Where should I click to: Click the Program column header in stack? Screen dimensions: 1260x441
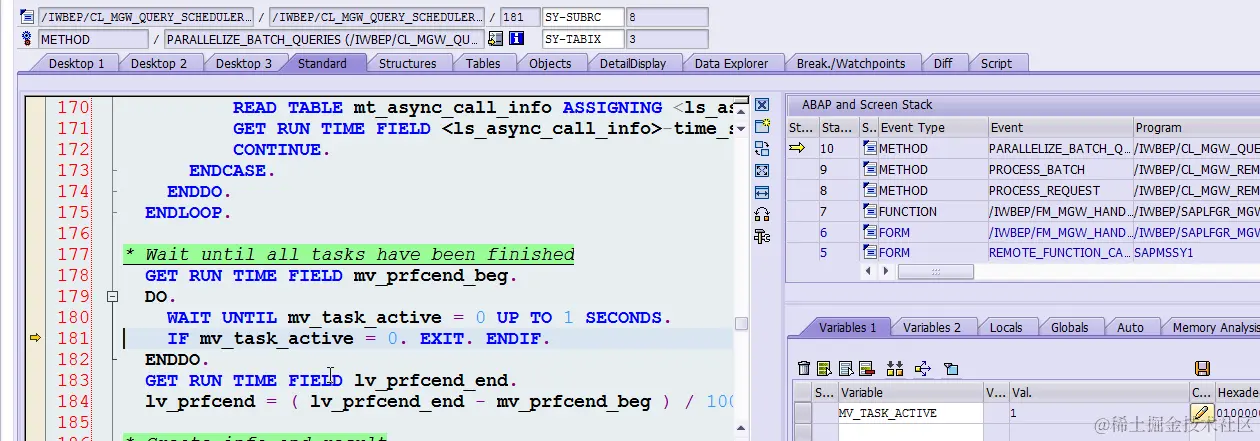point(1196,128)
